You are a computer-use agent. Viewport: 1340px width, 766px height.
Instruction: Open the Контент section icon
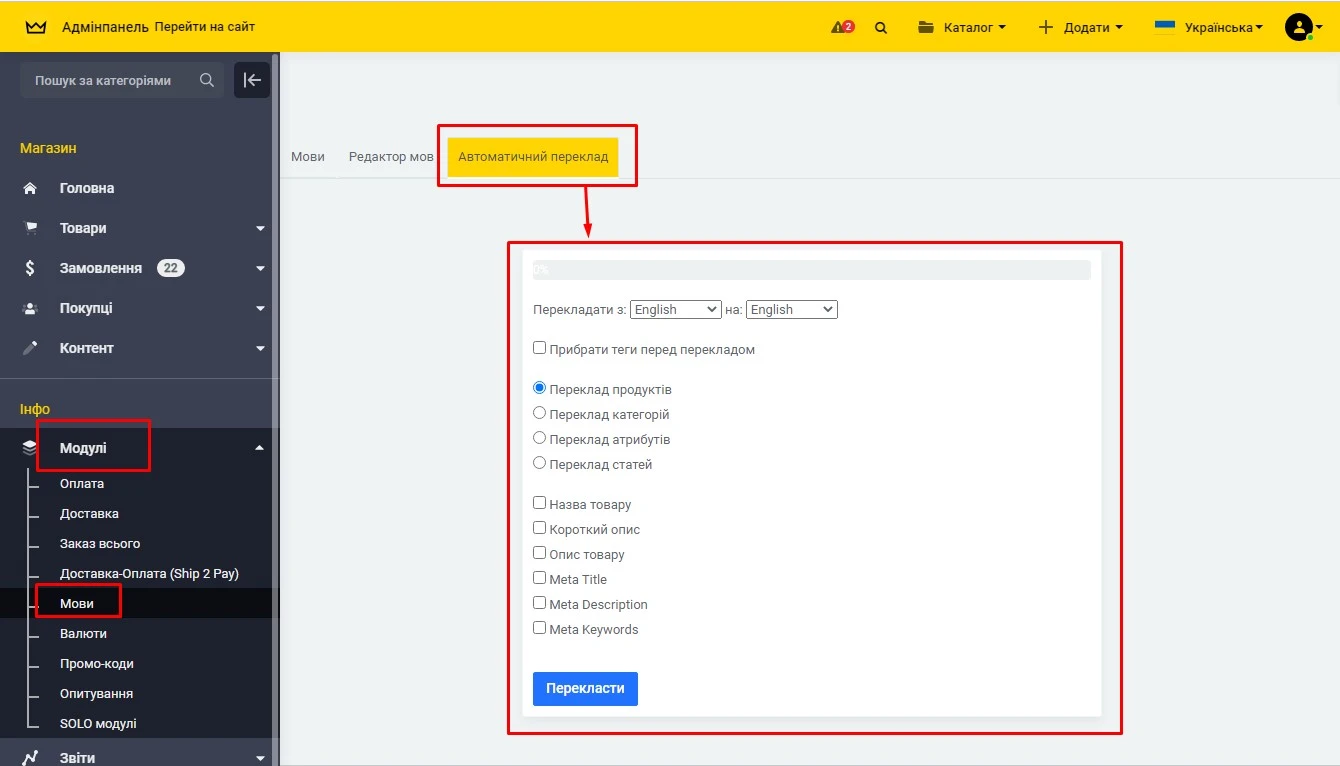click(x=30, y=347)
